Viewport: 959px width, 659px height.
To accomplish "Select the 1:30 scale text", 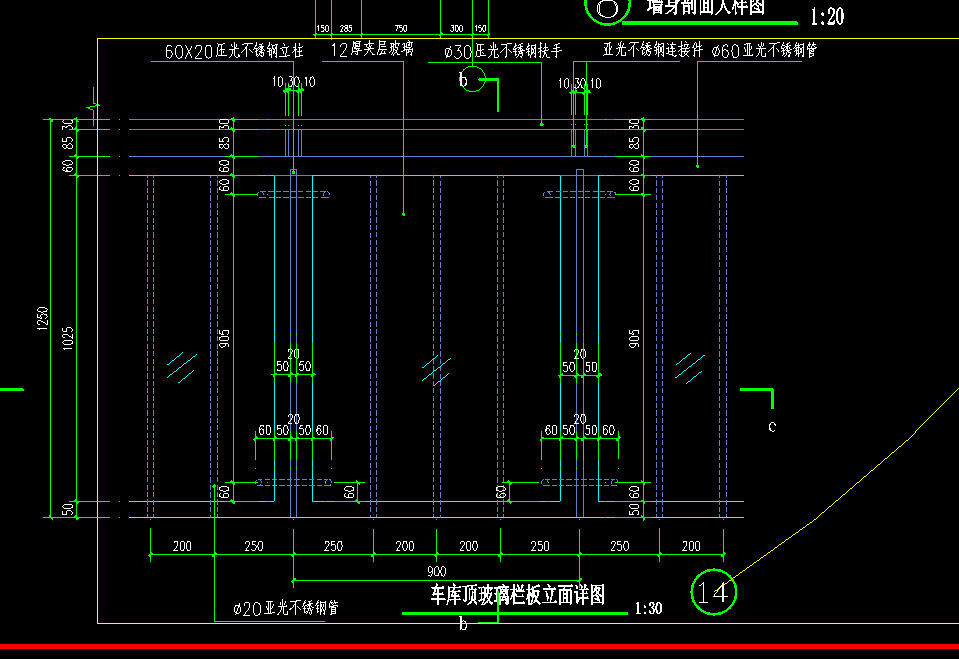I will pos(648,608).
